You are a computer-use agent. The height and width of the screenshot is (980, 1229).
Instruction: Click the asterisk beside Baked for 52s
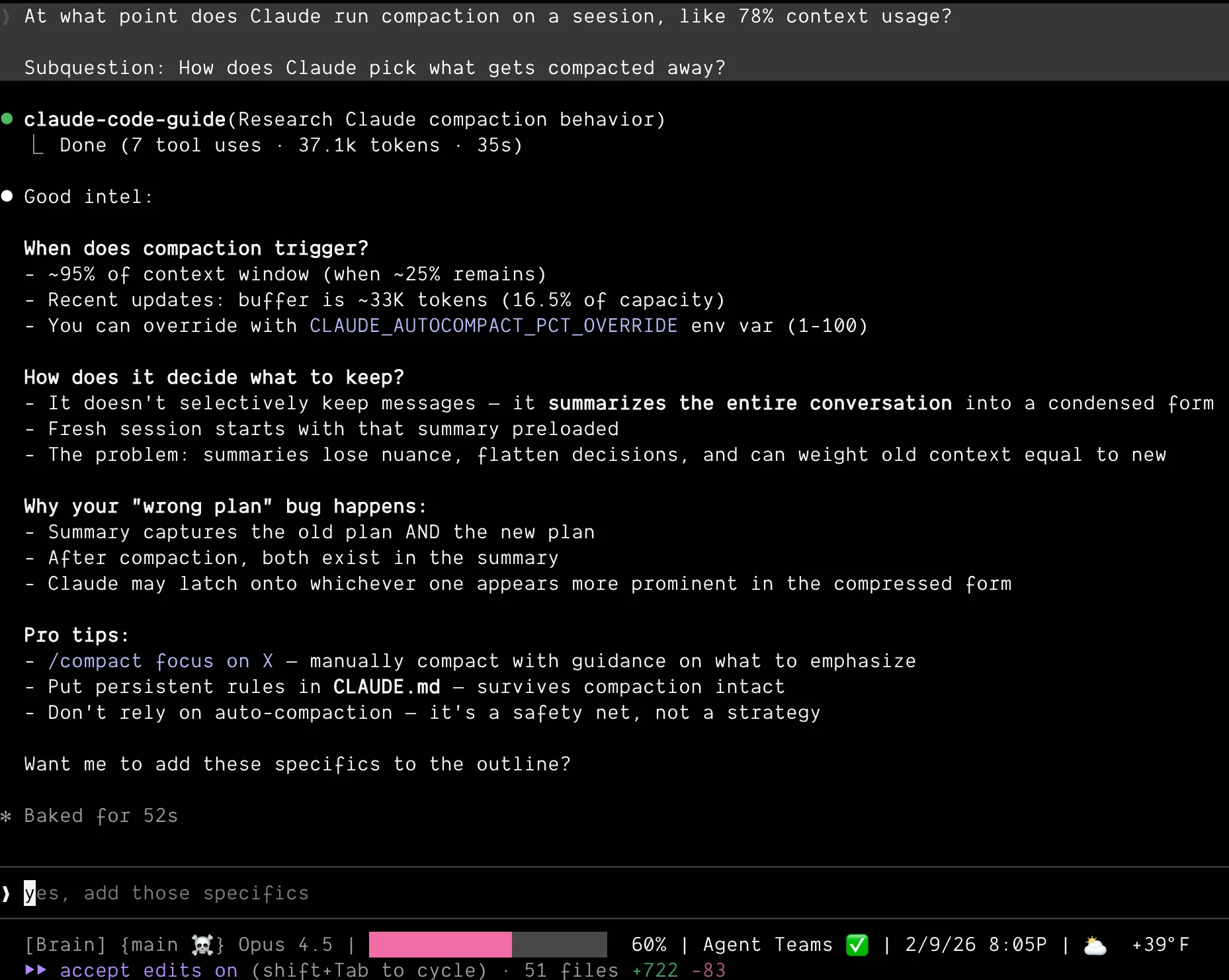7,816
